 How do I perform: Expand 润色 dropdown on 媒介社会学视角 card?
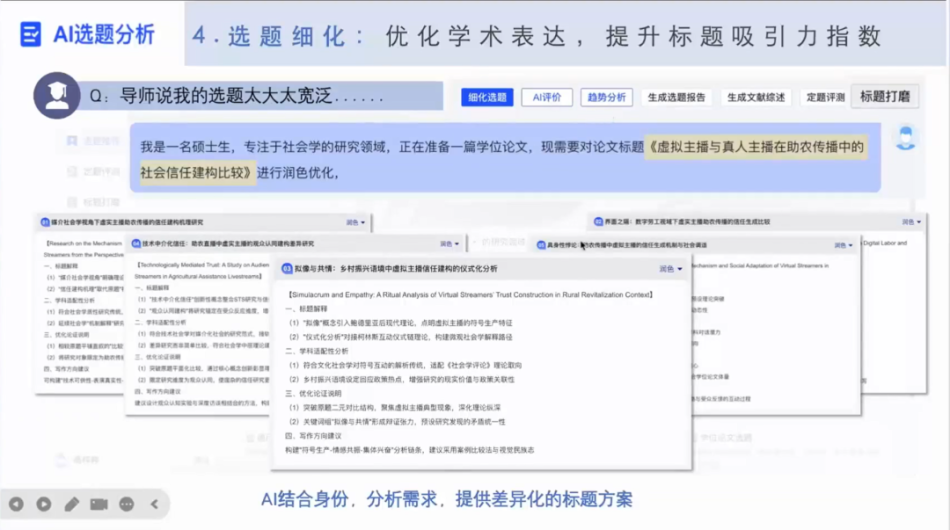[x=355, y=222]
